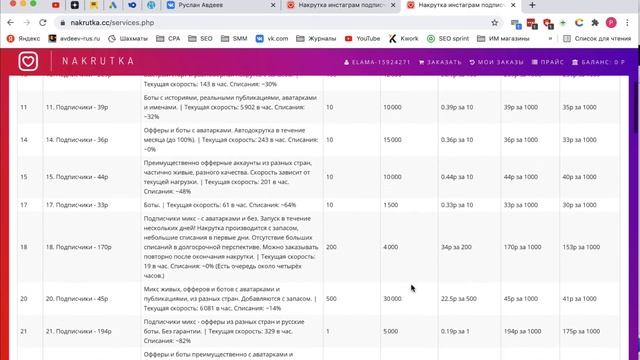Open the ELAMA-15924271 account menu item
Viewport: 640px width, 360px height.
pyautogui.click(x=377, y=62)
